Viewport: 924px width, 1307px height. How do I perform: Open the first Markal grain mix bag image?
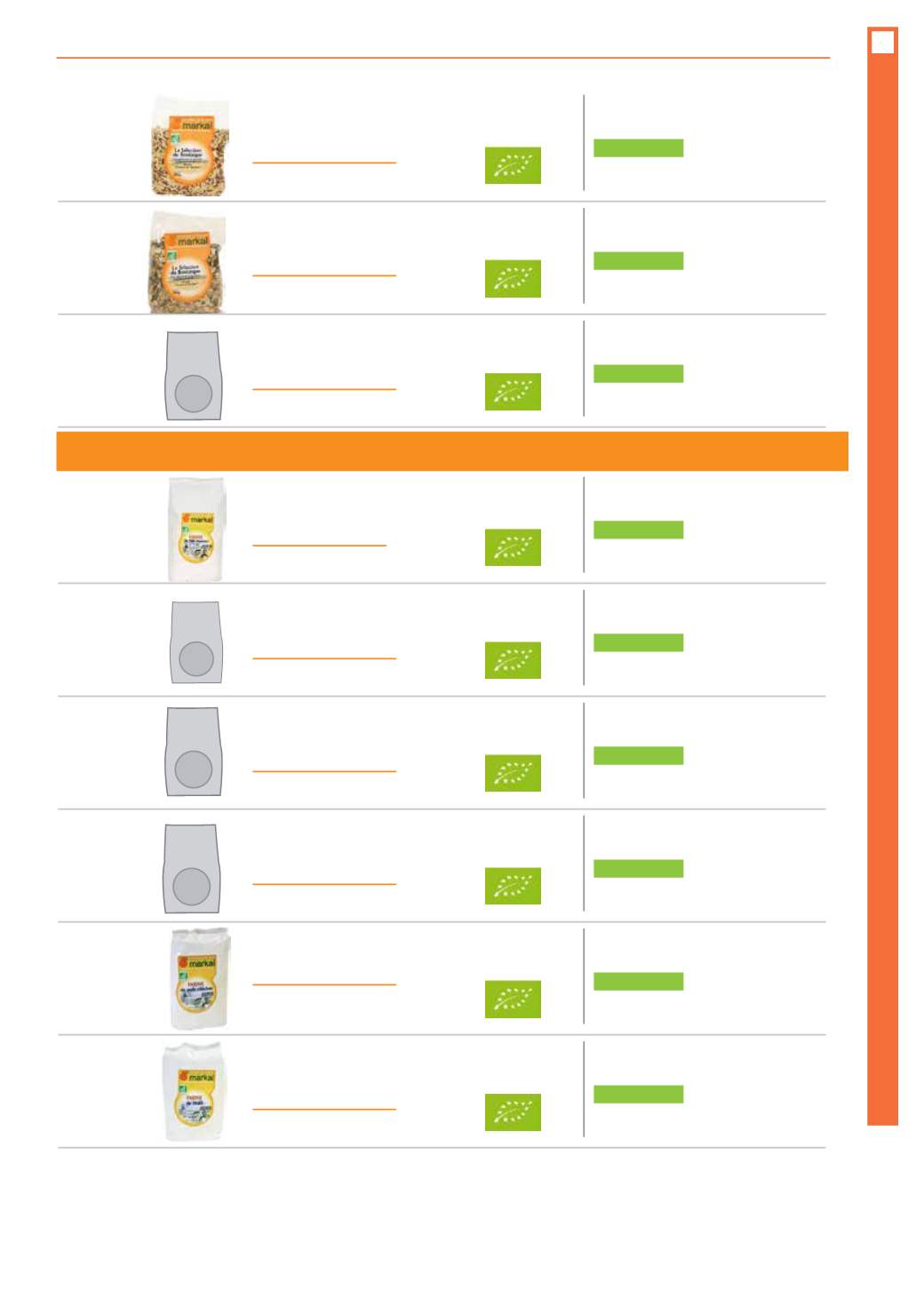pyautogui.click(x=191, y=147)
